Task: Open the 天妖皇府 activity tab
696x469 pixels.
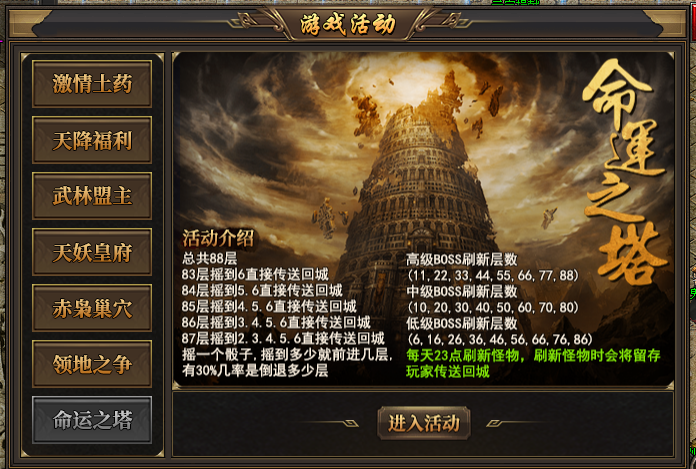Action: tap(92, 252)
